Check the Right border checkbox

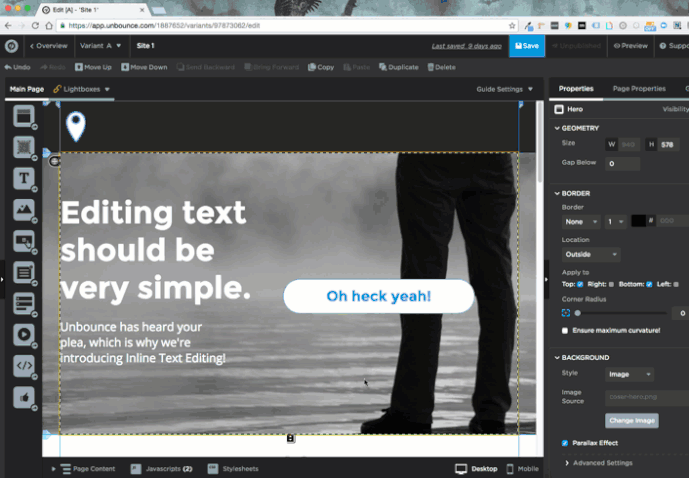tap(611, 284)
